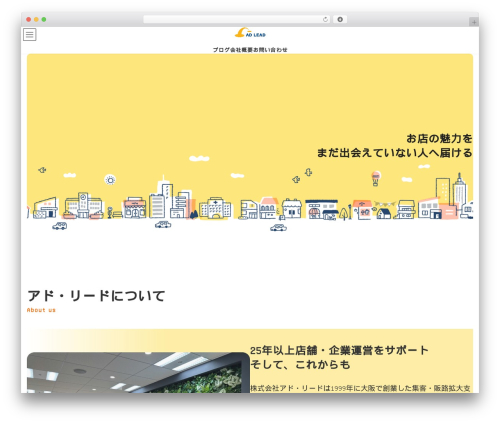This screenshot has height=423, width=500.
Task: Click paragraph starting 株式会社アド・リードは1999年
Action: pos(360,388)
